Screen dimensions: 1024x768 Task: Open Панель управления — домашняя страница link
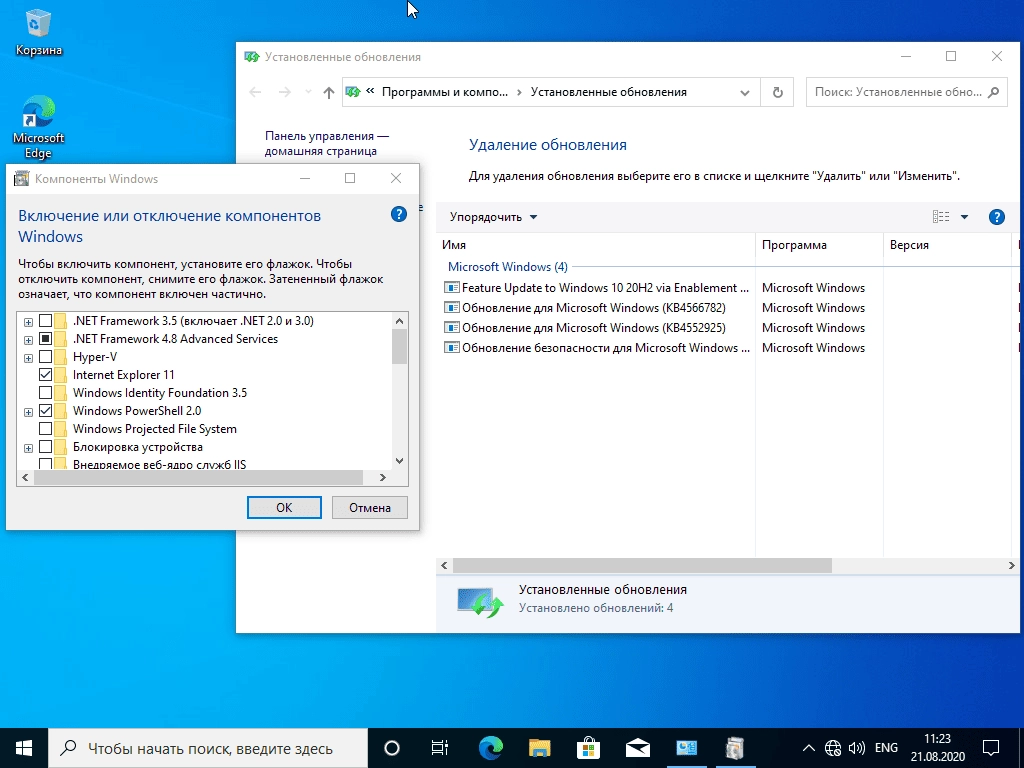[327, 143]
